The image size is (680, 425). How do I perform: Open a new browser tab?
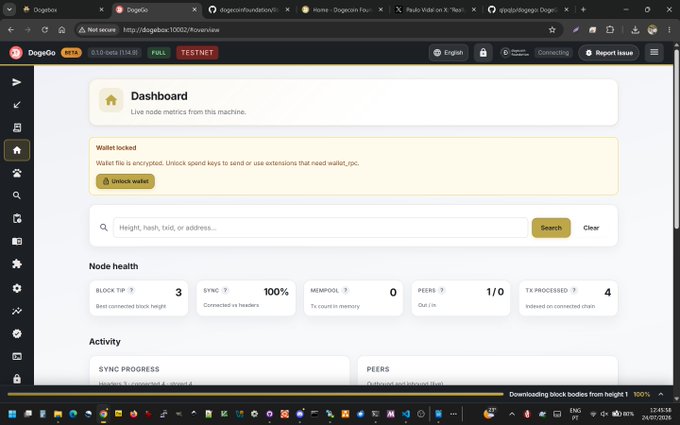583,10
